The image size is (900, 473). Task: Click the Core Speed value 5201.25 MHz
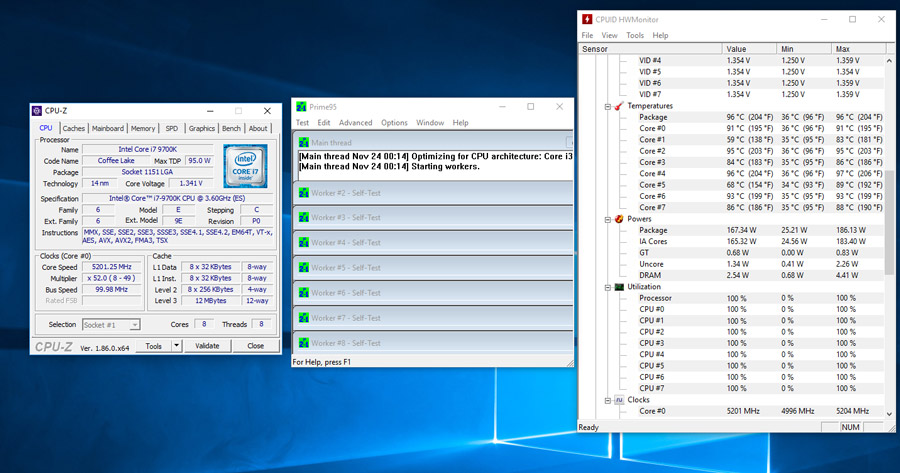[112, 267]
